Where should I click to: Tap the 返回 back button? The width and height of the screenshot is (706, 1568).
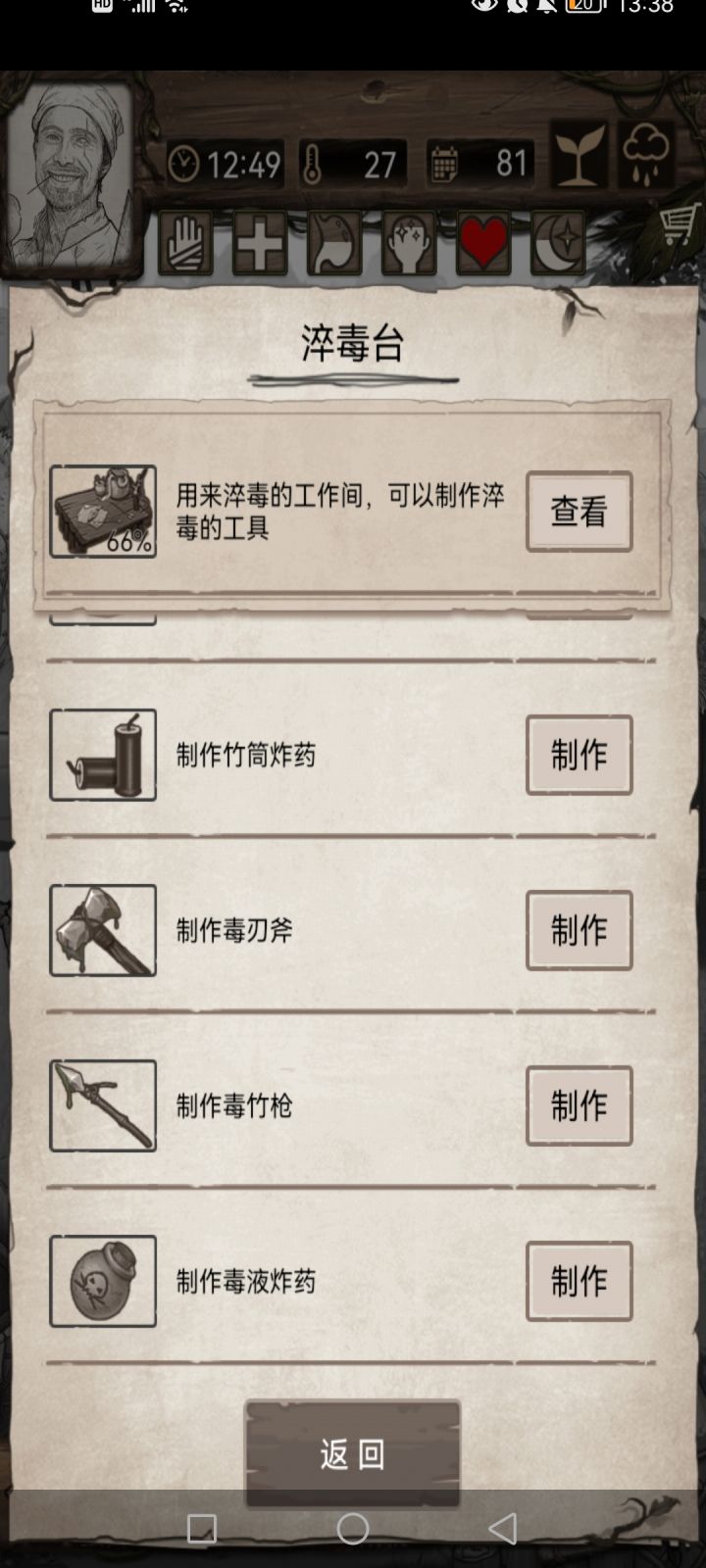pos(352,1454)
